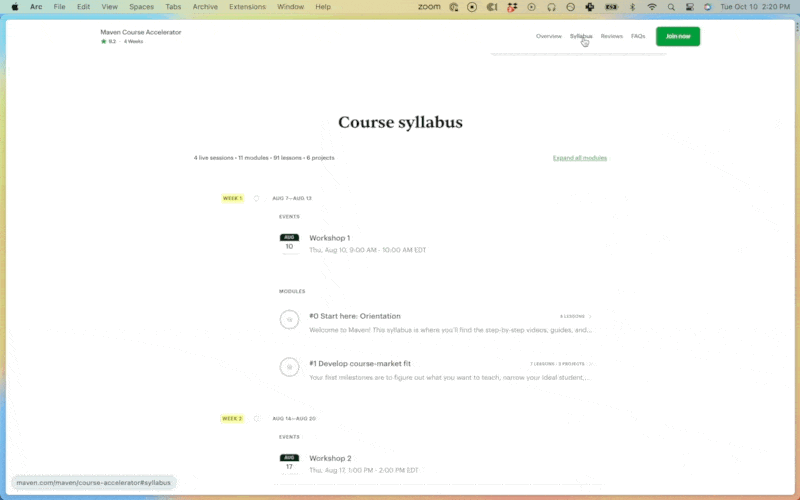Click the AUG 14–AUG 20 date range
Screen dimensions: 800x500
294,418
